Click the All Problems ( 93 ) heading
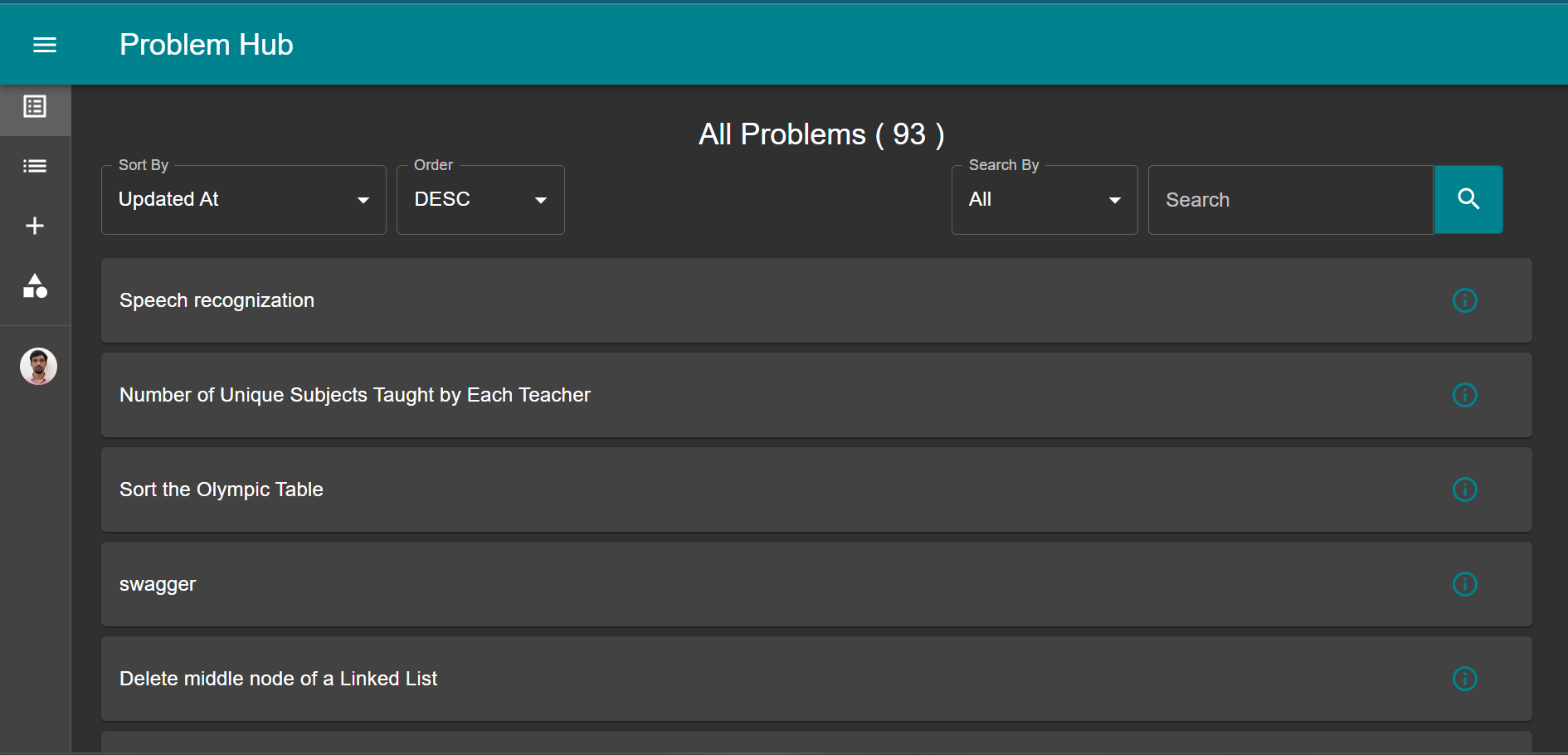Screen dimensions: 1568x755 pyautogui.click(x=821, y=134)
